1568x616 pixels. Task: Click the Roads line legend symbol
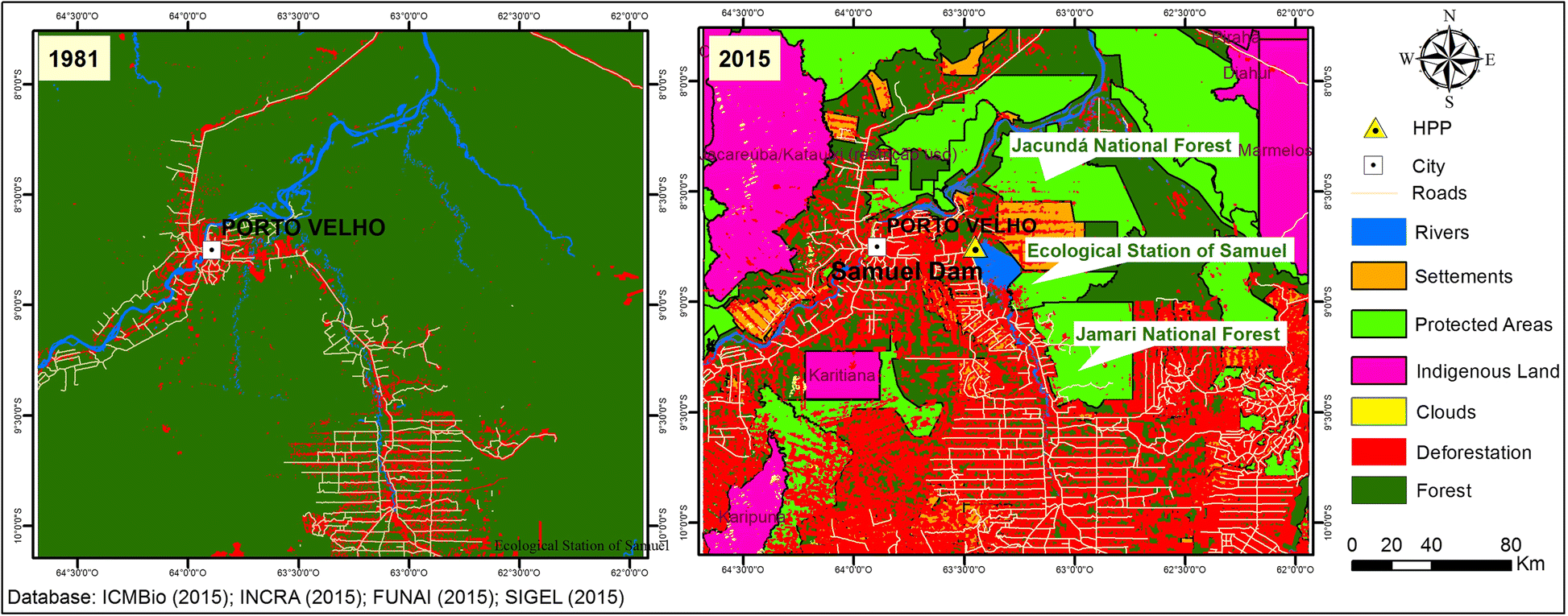(1375, 193)
